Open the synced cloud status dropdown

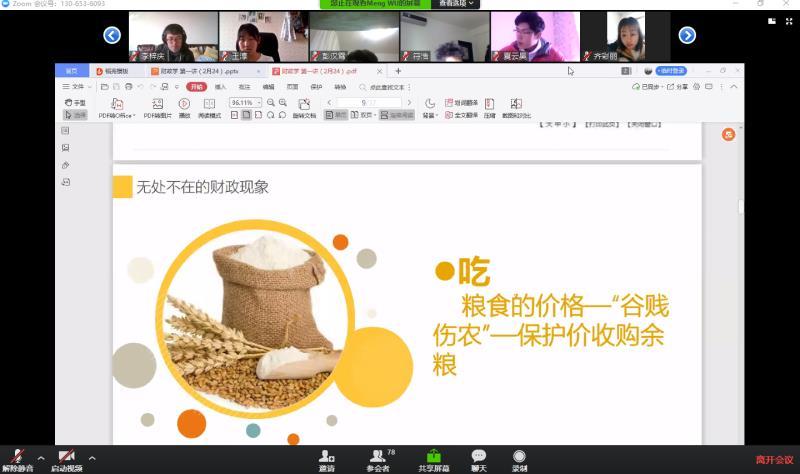(x=648, y=87)
